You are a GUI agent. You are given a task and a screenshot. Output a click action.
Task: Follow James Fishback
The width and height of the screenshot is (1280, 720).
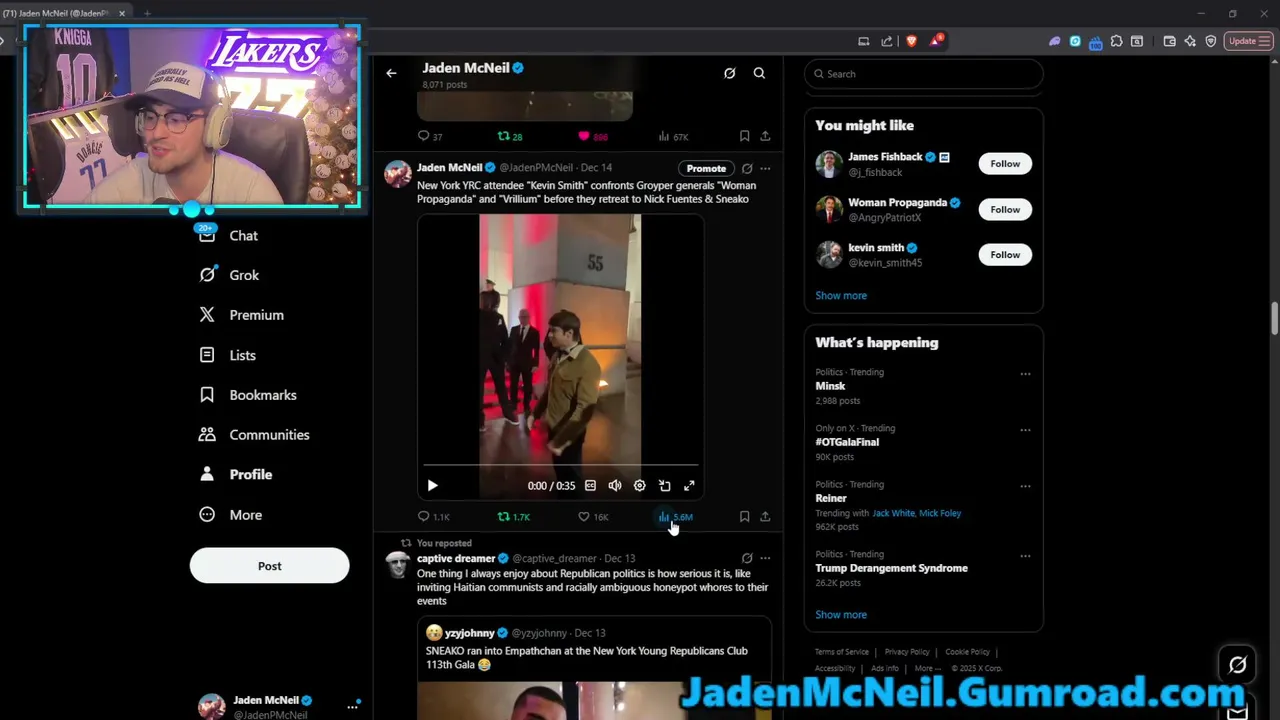pyautogui.click(x=1005, y=164)
